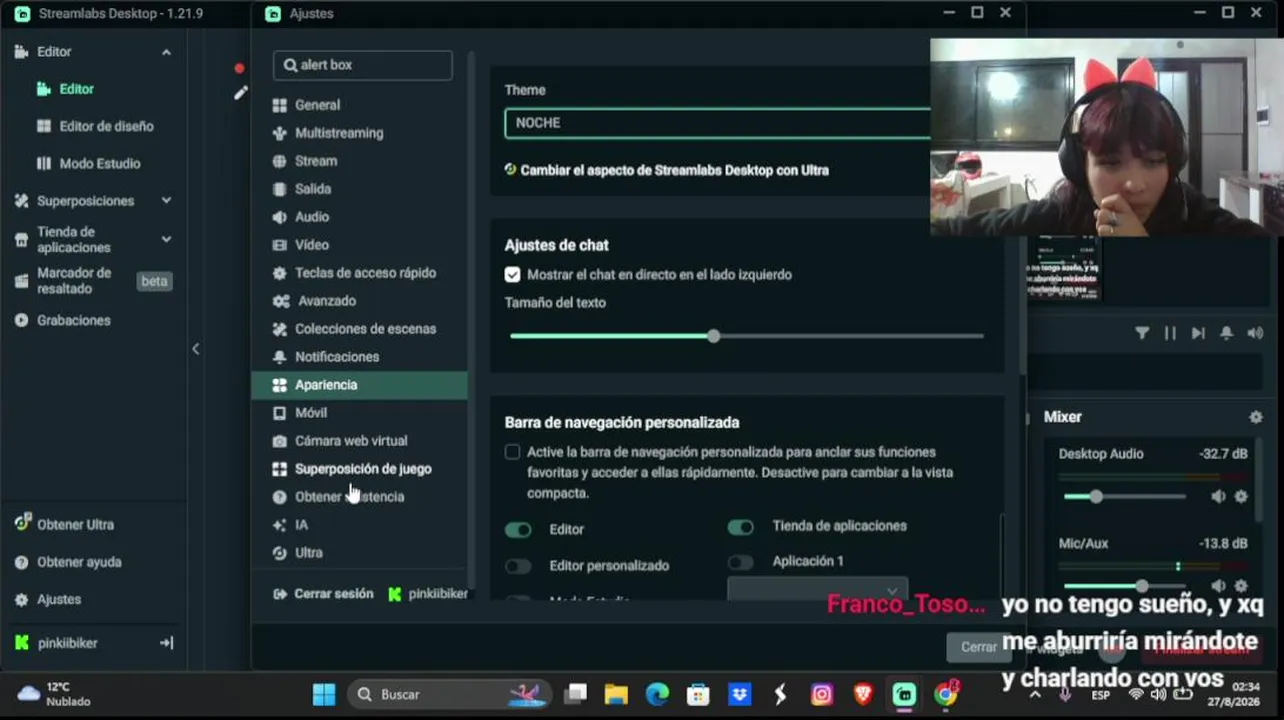Mute the Desktop Audio source
Viewport: 1284px width, 720px height.
(1218, 497)
